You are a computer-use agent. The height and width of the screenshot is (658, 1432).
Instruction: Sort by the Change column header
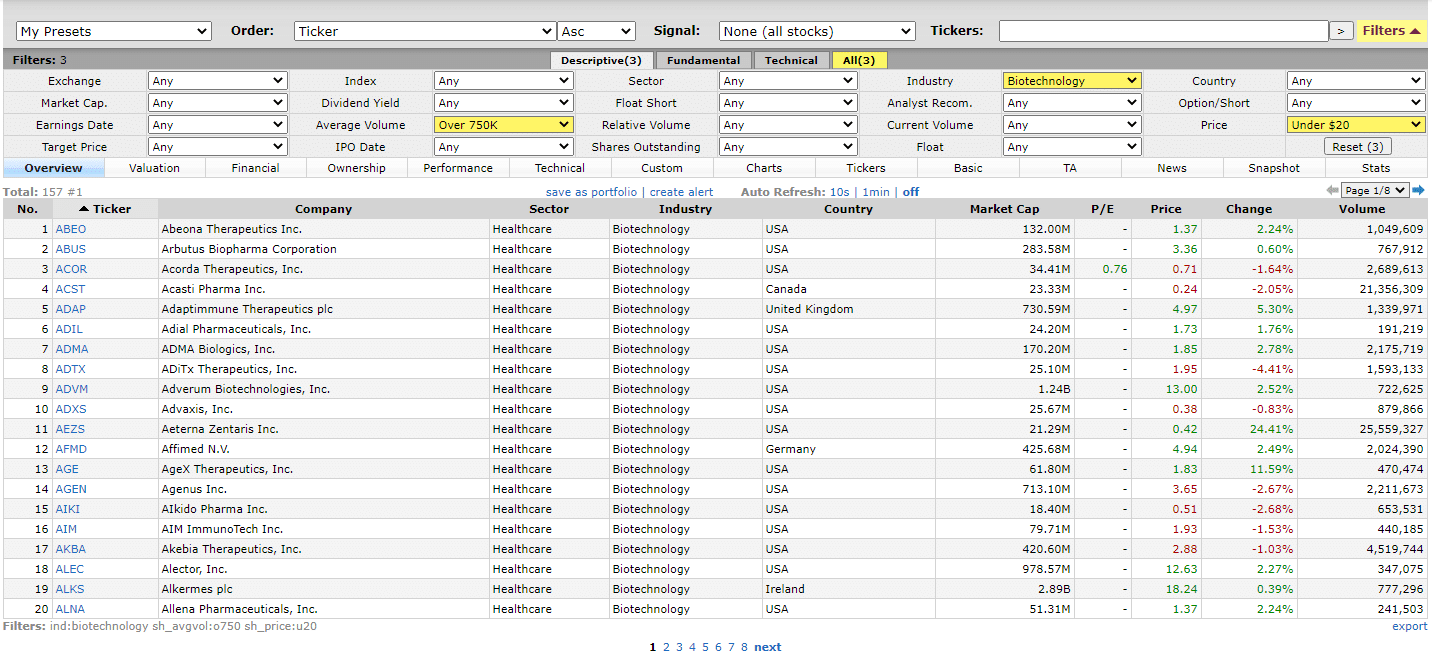[x=1249, y=209]
